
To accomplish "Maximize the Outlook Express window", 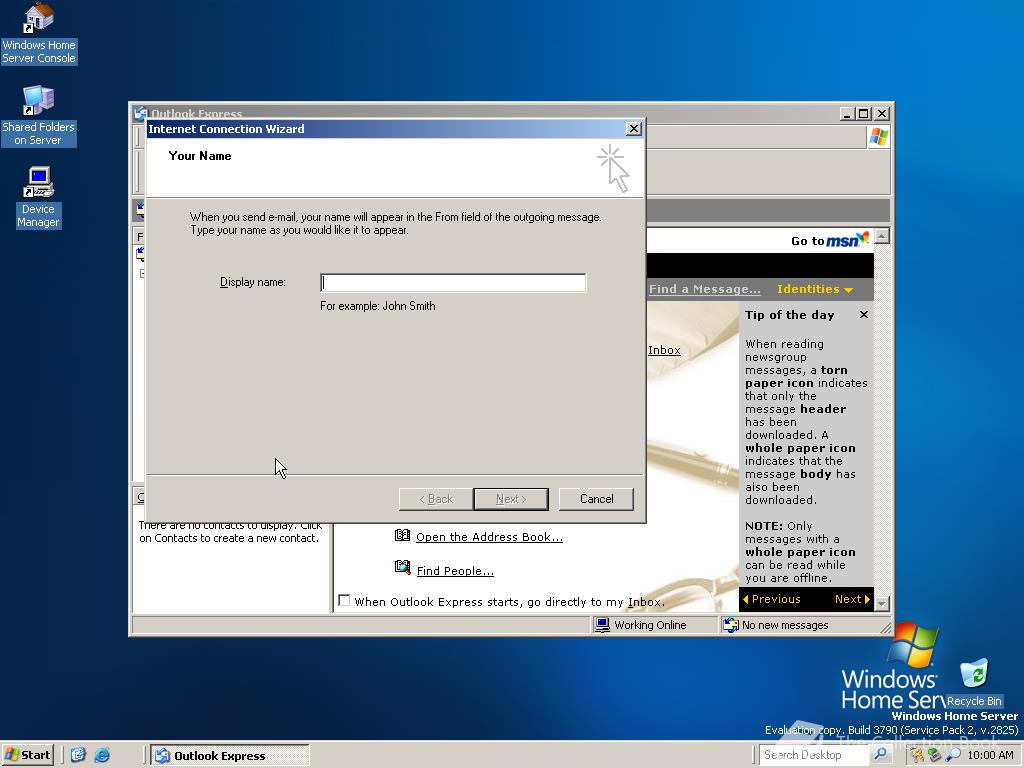I will pyautogui.click(x=863, y=114).
